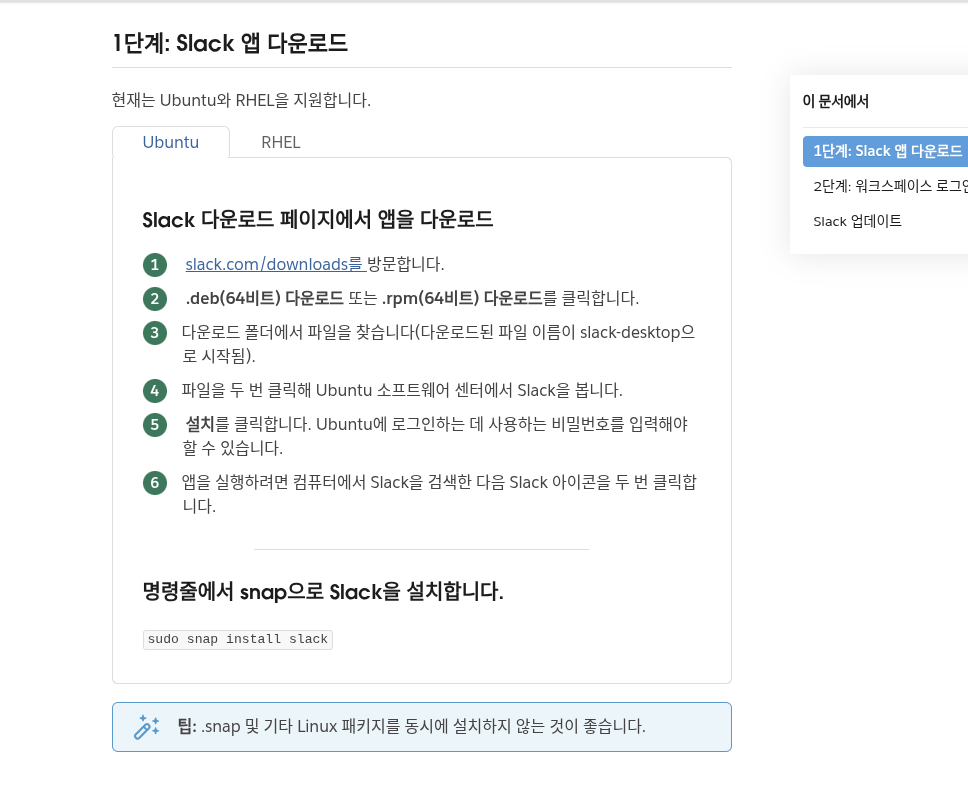Click heading 'Slack 다운로드 페이지에서 앱을 다운로드'
Image resolution: width=968 pixels, height=798 pixels.
[x=317, y=220]
